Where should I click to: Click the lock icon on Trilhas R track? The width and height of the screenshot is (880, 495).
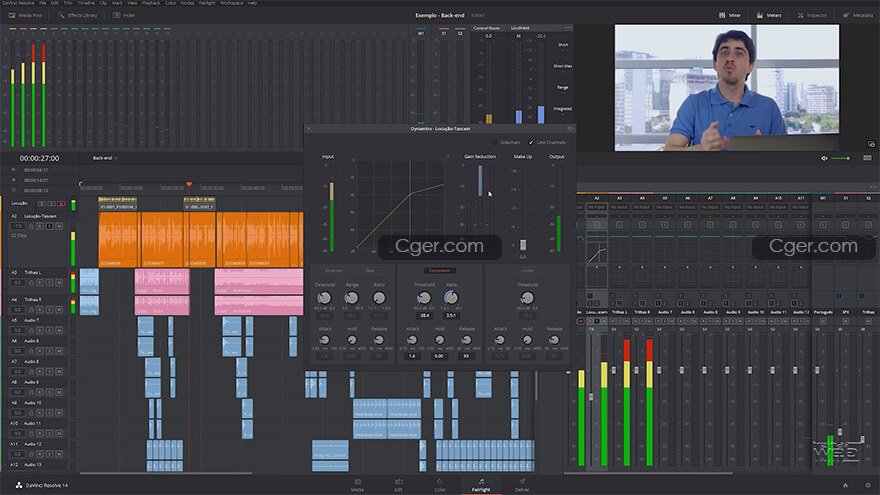(x=31, y=309)
